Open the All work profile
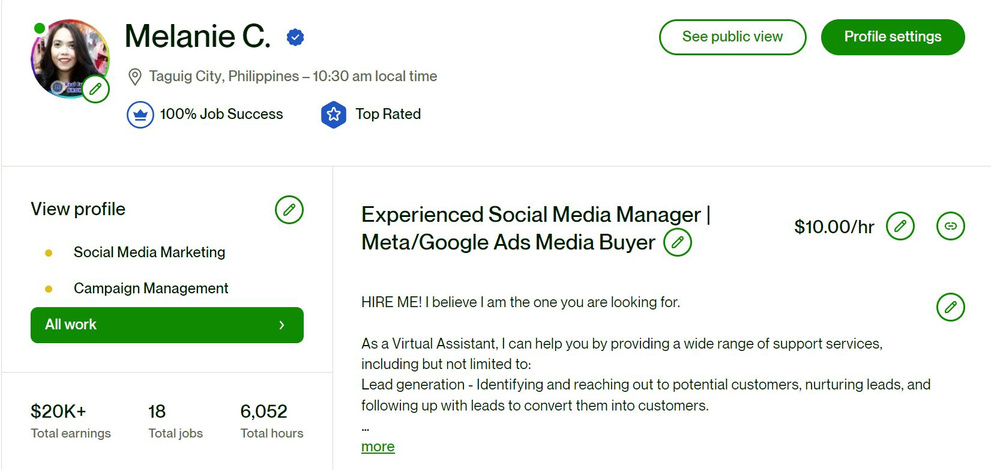Viewport: 991px width, 470px height. (x=167, y=325)
